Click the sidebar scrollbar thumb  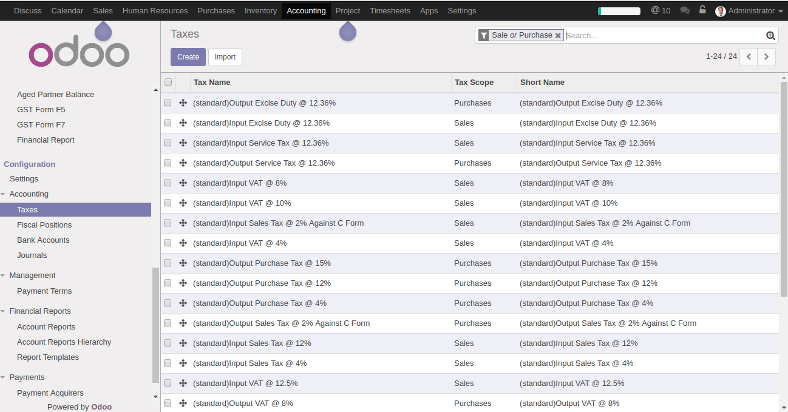pyautogui.click(x=155, y=325)
